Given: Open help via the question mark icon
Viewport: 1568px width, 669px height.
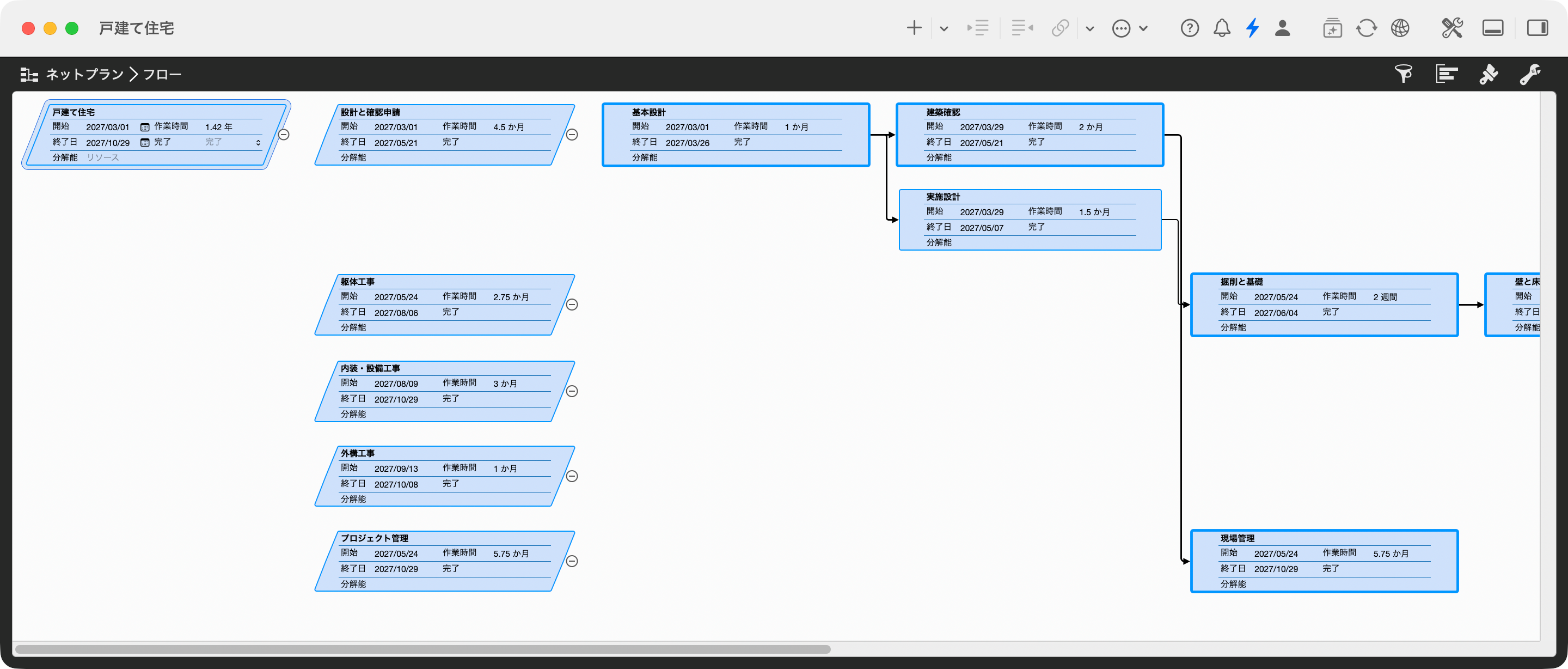Looking at the screenshot, I should tap(1190, 28).
